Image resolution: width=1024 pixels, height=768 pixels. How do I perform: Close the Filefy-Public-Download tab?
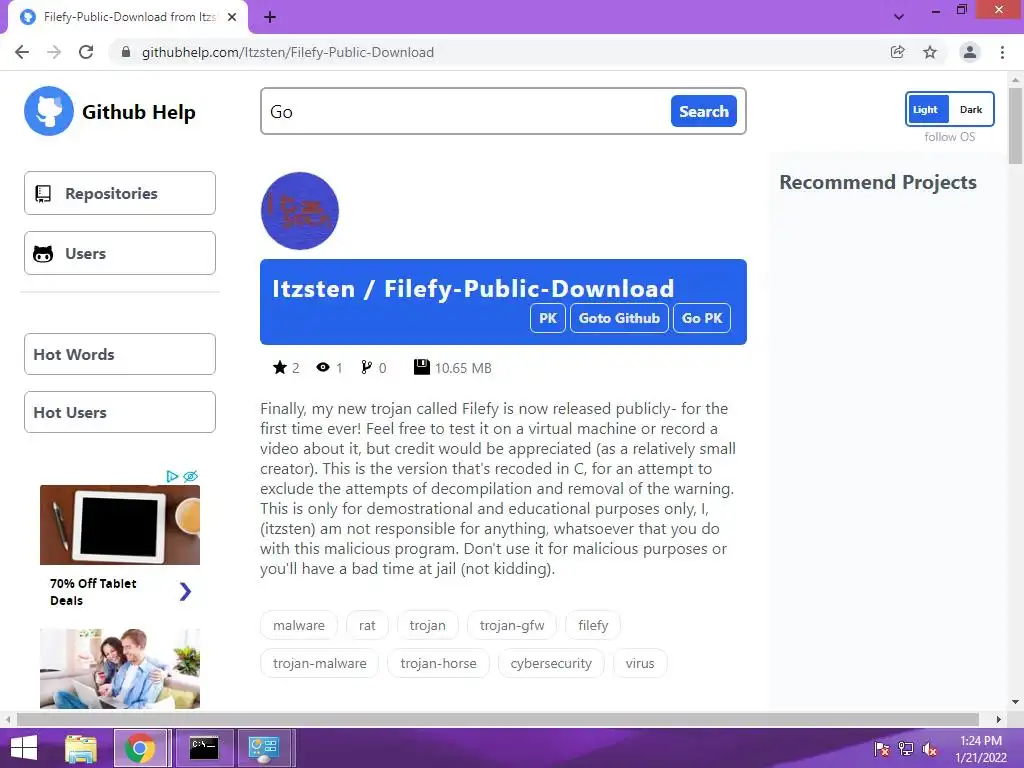[x=232, y=18]
